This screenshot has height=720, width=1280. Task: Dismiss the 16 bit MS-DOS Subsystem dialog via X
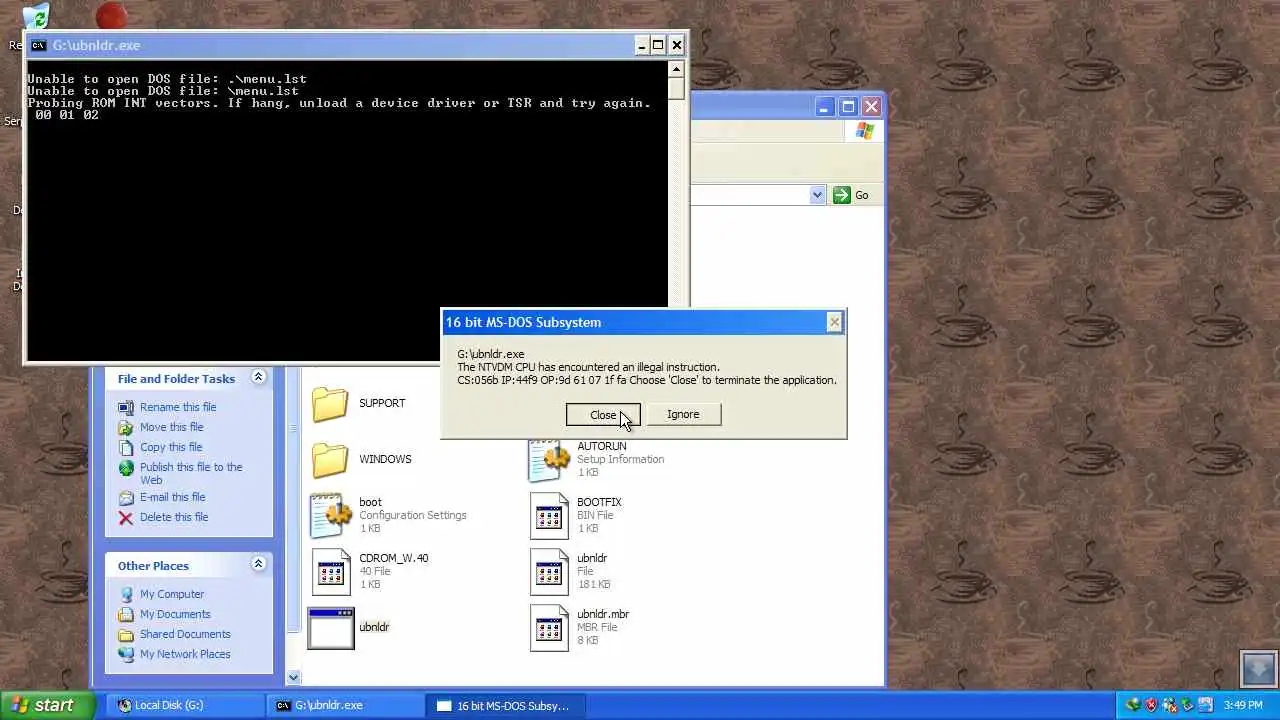834,322
